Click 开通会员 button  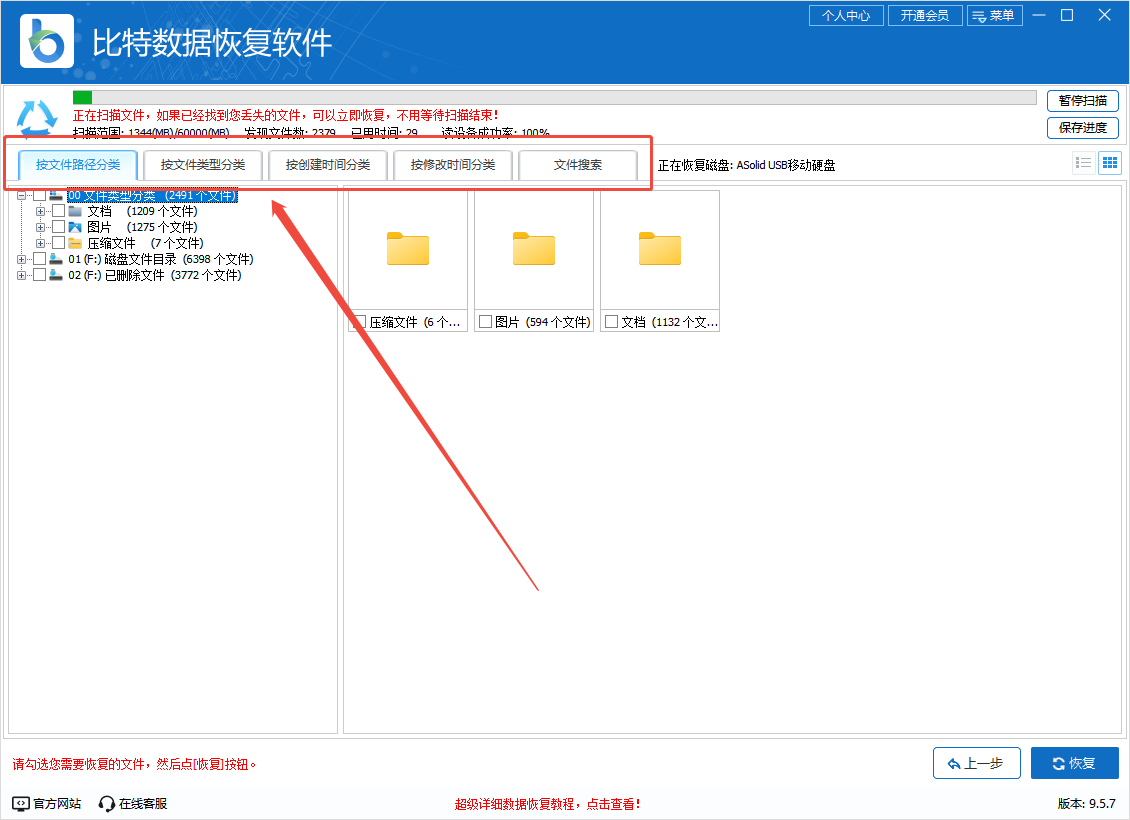click(x=925, y=15)
